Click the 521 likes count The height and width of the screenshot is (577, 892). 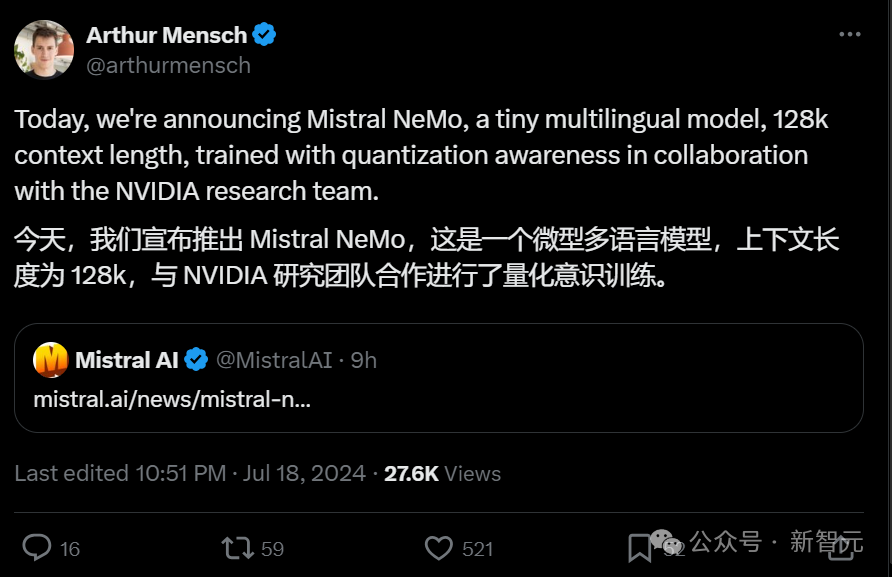478,548
